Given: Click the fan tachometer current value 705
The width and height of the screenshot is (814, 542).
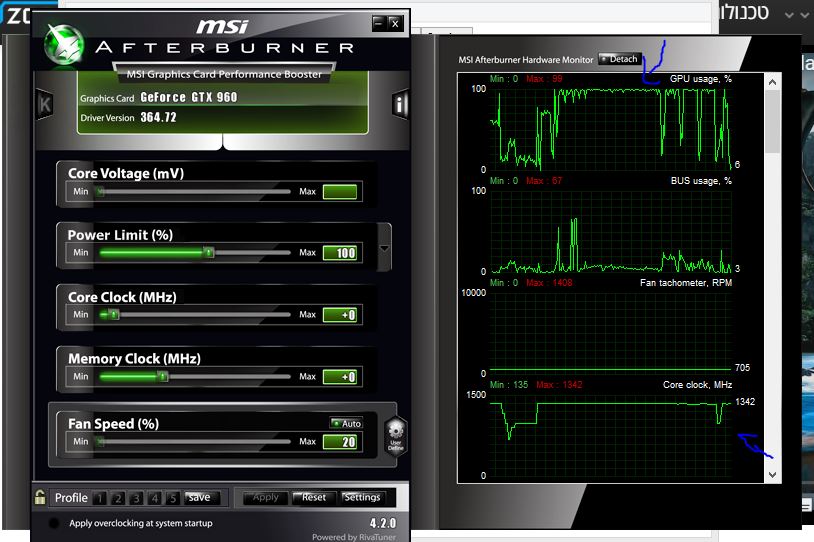Looking at the screenshot, I should pos(742,368).
